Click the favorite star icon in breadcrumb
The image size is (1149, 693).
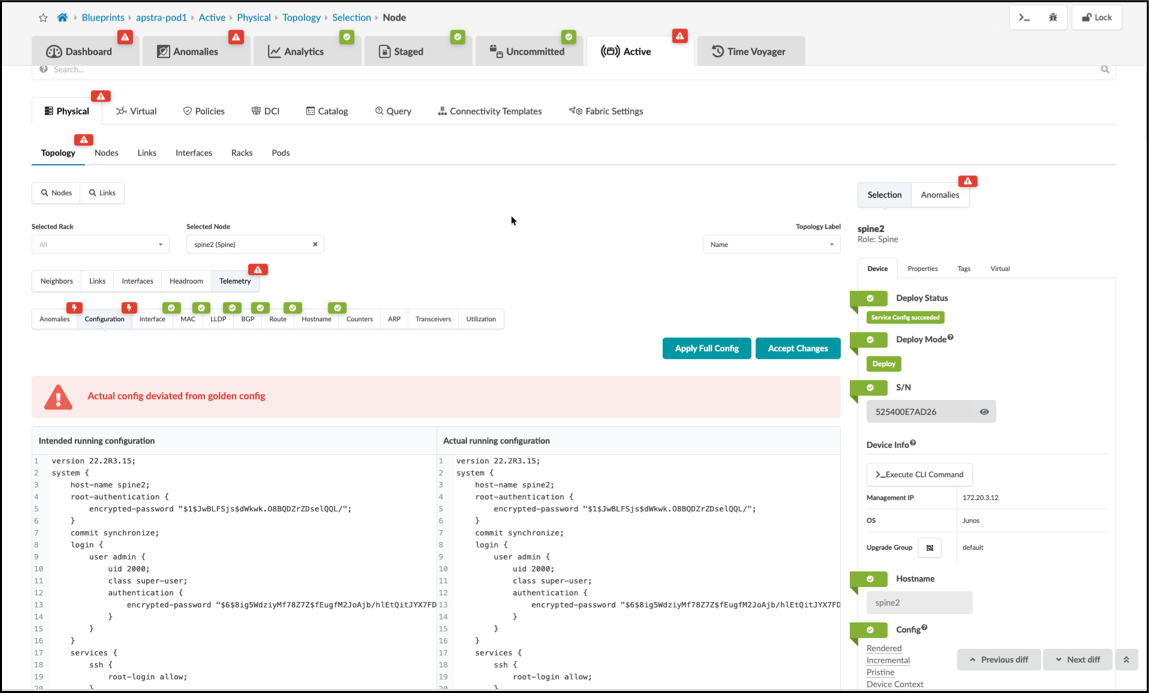tap(43, 18)
